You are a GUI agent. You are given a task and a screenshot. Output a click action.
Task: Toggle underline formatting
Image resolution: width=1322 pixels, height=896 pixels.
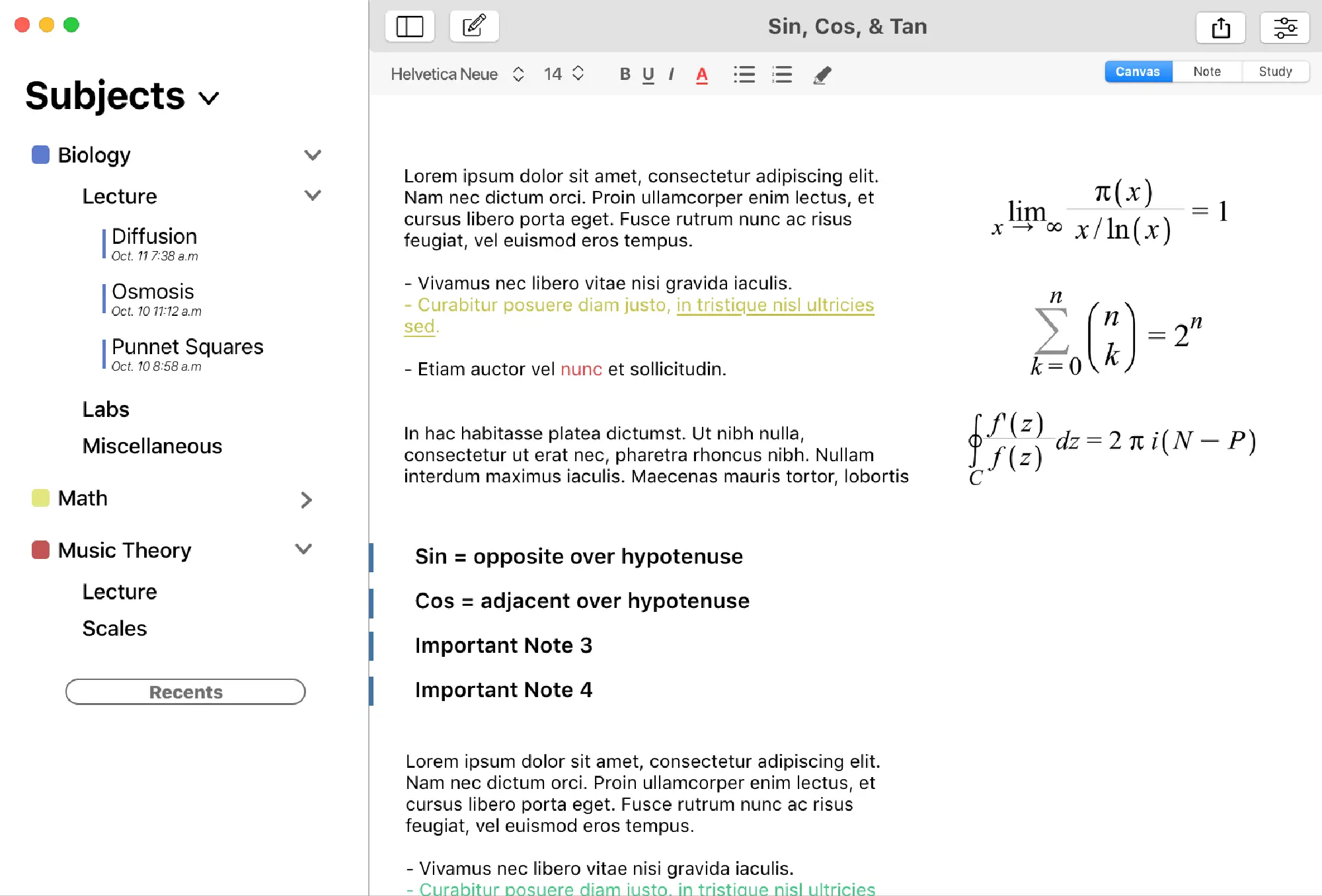point(648,75)
